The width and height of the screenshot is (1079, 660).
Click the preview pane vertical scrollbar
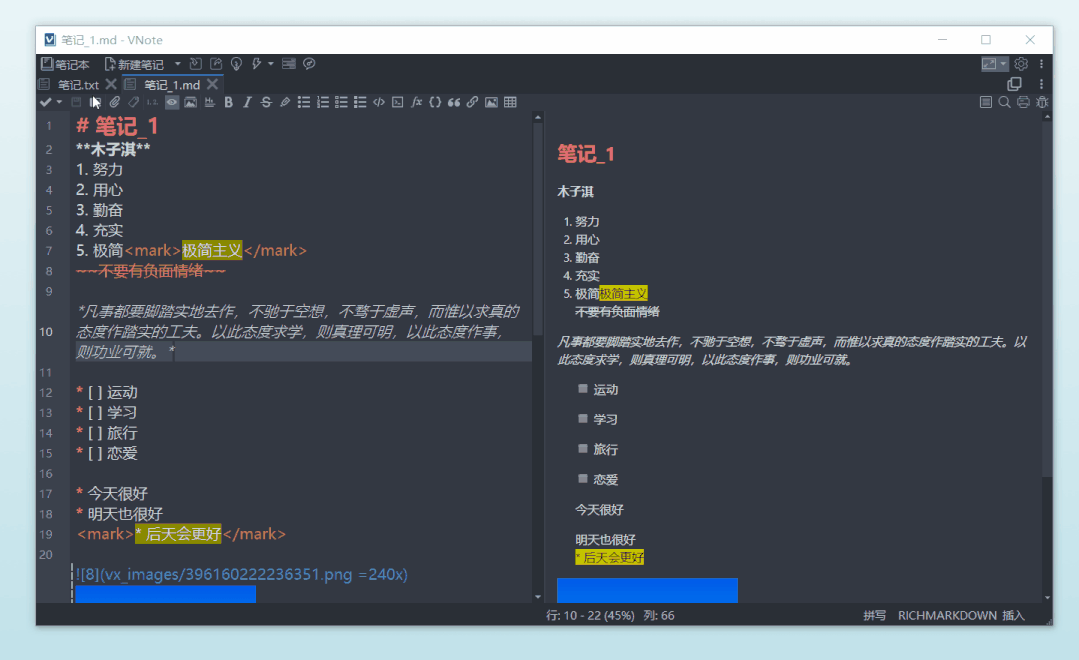click(x=1047, y=299)
